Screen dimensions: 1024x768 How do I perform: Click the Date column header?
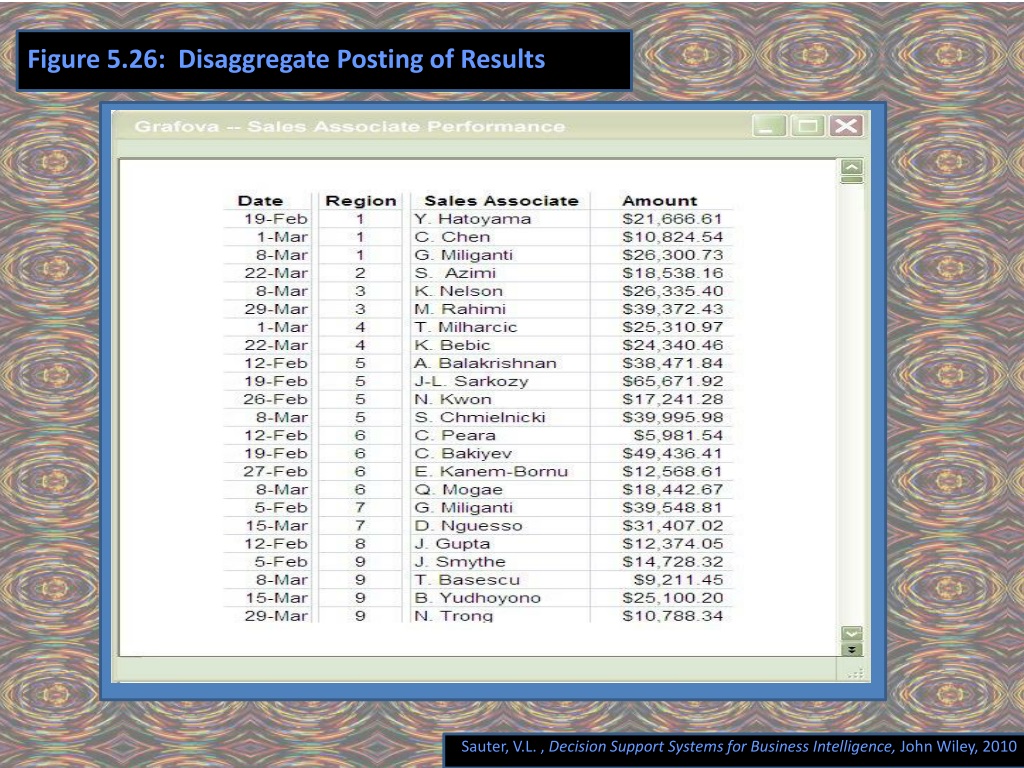(261, 200)
